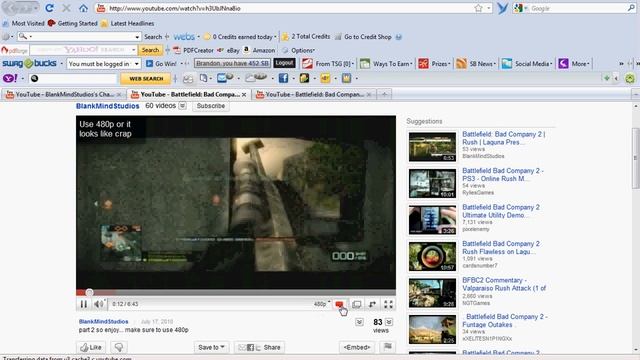Reload the page with refresh icon
Screen dimensions: 640x360
tap(49, 8)
